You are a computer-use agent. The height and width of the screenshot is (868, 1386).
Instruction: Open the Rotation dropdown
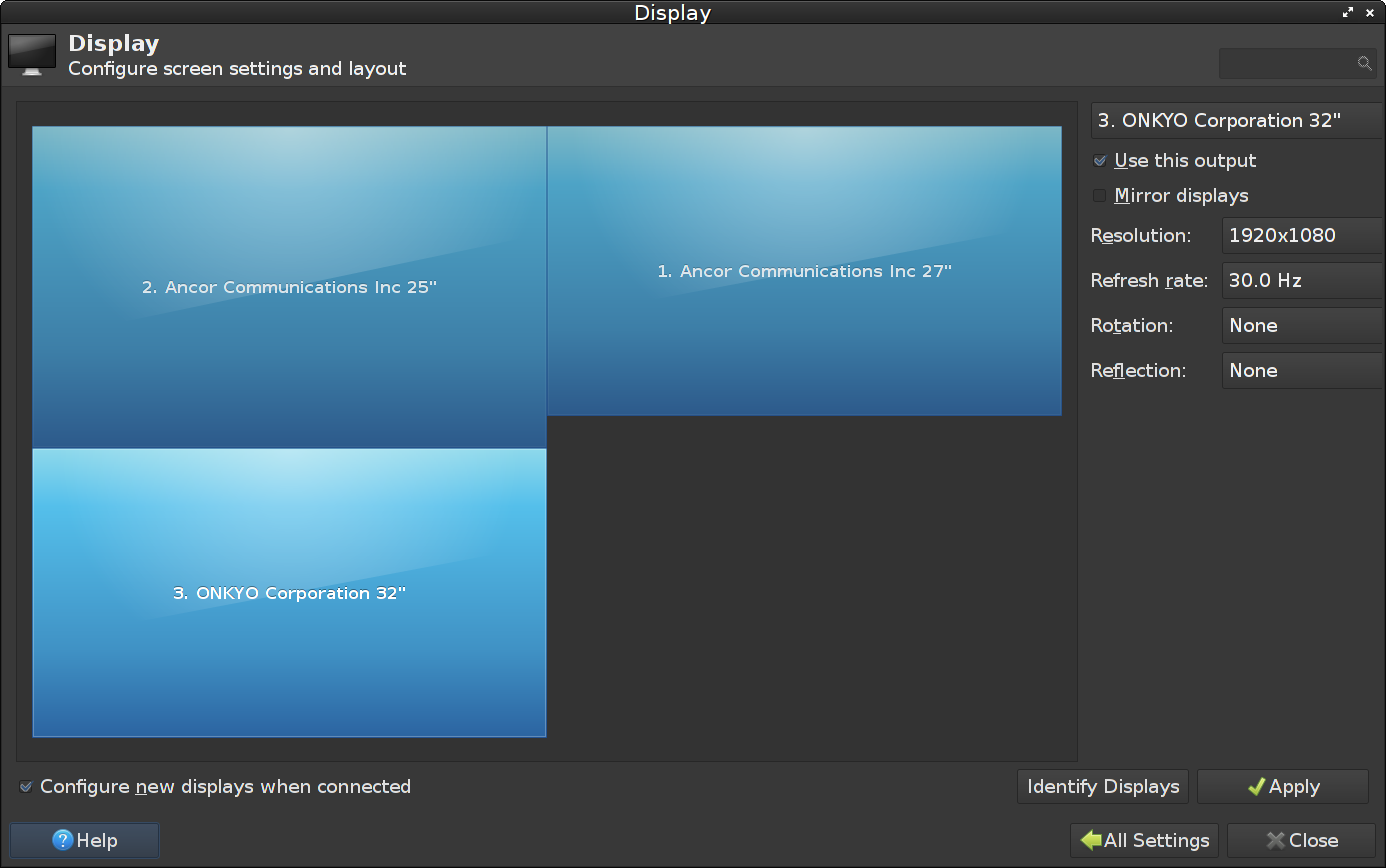click(x=1302, y=326)
